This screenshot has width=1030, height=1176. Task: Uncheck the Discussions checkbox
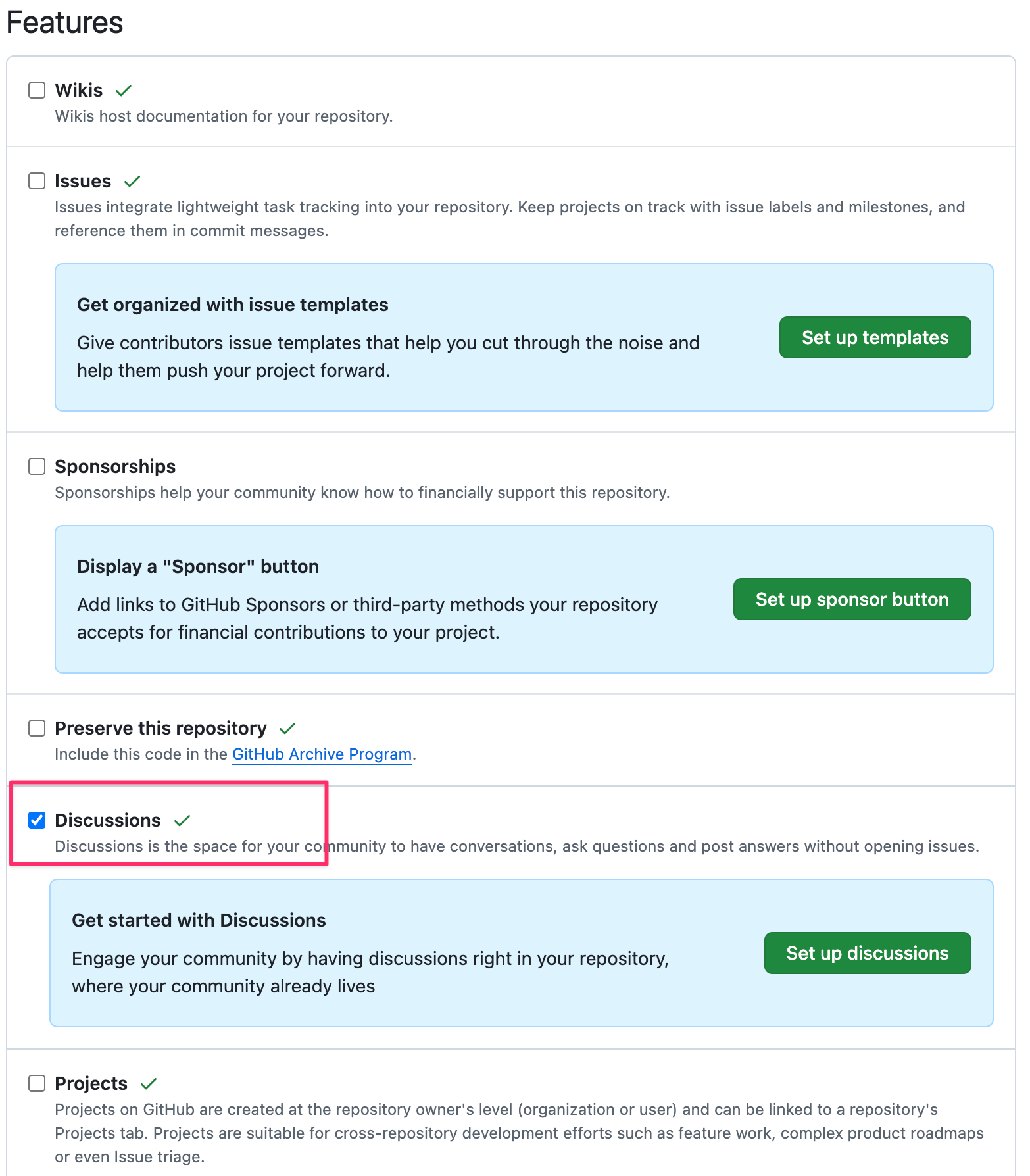coord(37,820)
